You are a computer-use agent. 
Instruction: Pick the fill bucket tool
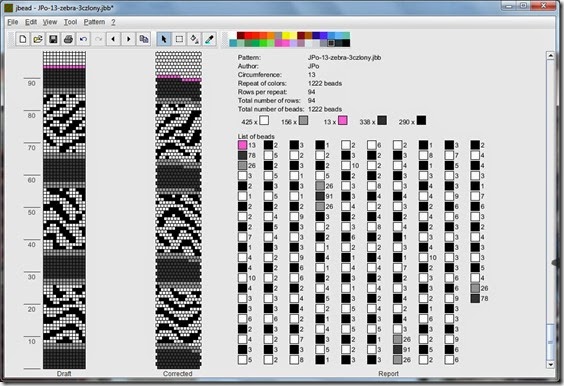pos(194,39)
